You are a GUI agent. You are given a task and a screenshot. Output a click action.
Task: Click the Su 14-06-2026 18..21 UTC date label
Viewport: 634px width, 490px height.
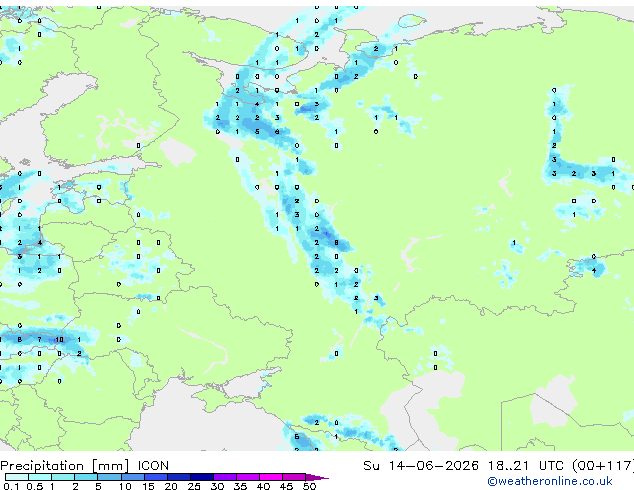(465, 466)
